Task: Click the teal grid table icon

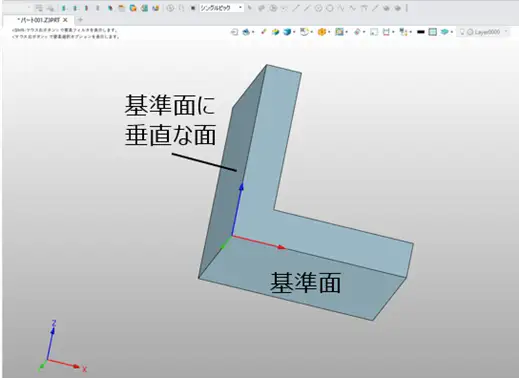Action: click(x=433, y=32)
